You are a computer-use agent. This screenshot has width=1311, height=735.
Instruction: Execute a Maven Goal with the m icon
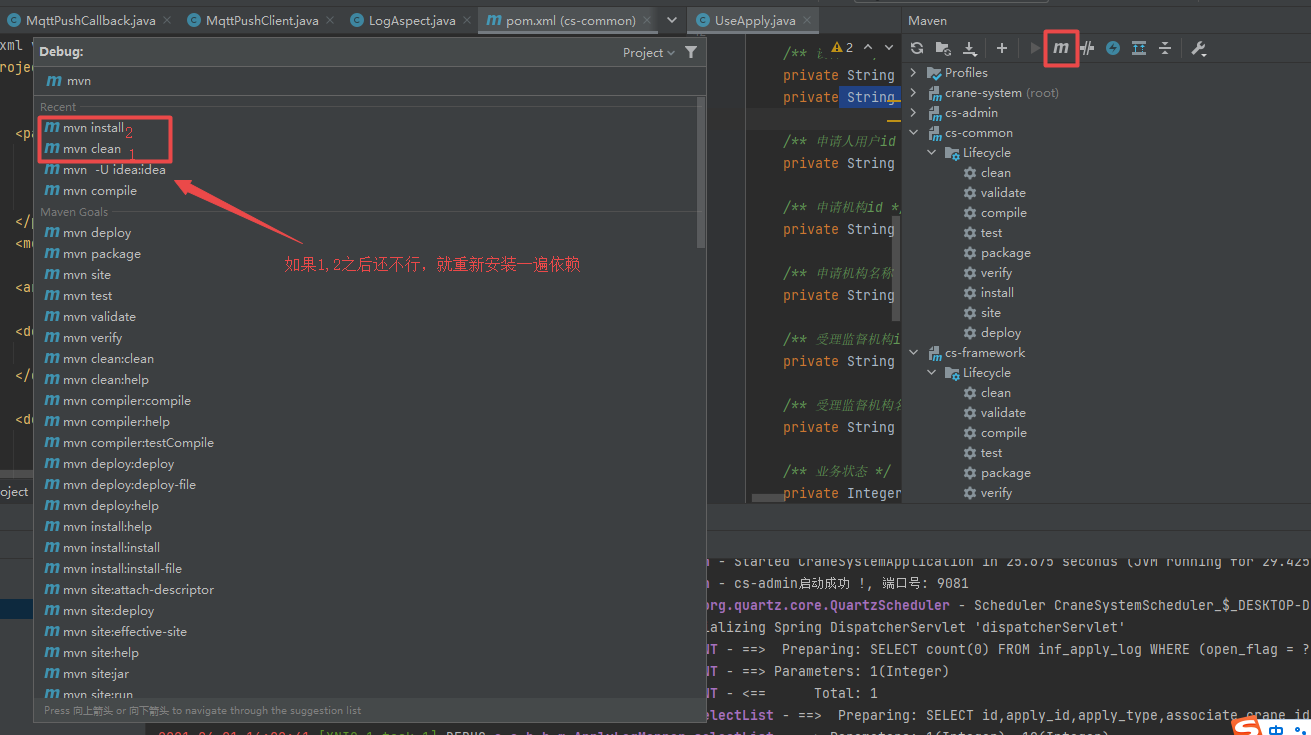tap(1062, 47)
